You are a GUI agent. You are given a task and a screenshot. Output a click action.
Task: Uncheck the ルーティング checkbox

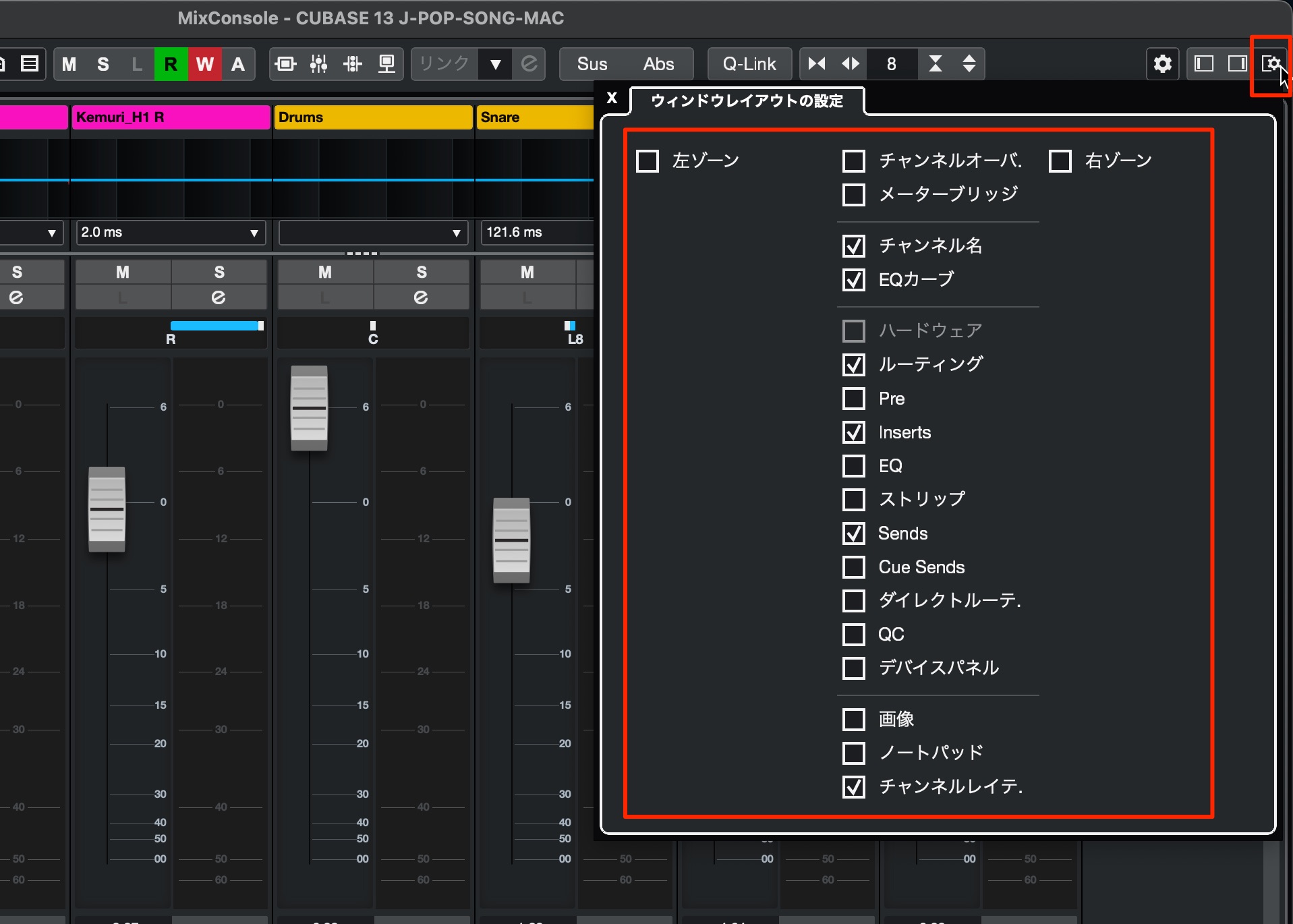coord(854,365)
